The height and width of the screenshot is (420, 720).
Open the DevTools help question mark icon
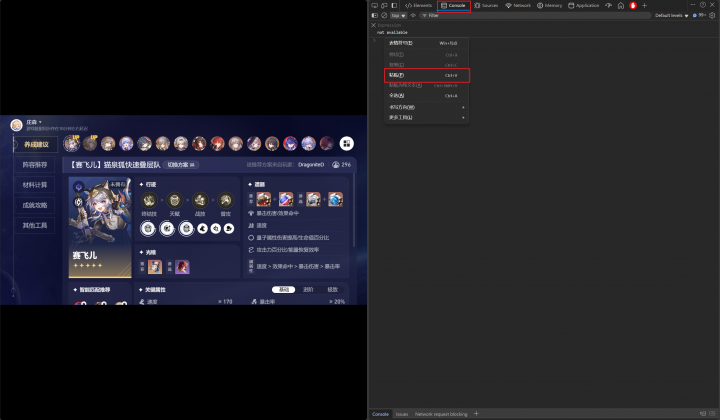pos(703,5)
